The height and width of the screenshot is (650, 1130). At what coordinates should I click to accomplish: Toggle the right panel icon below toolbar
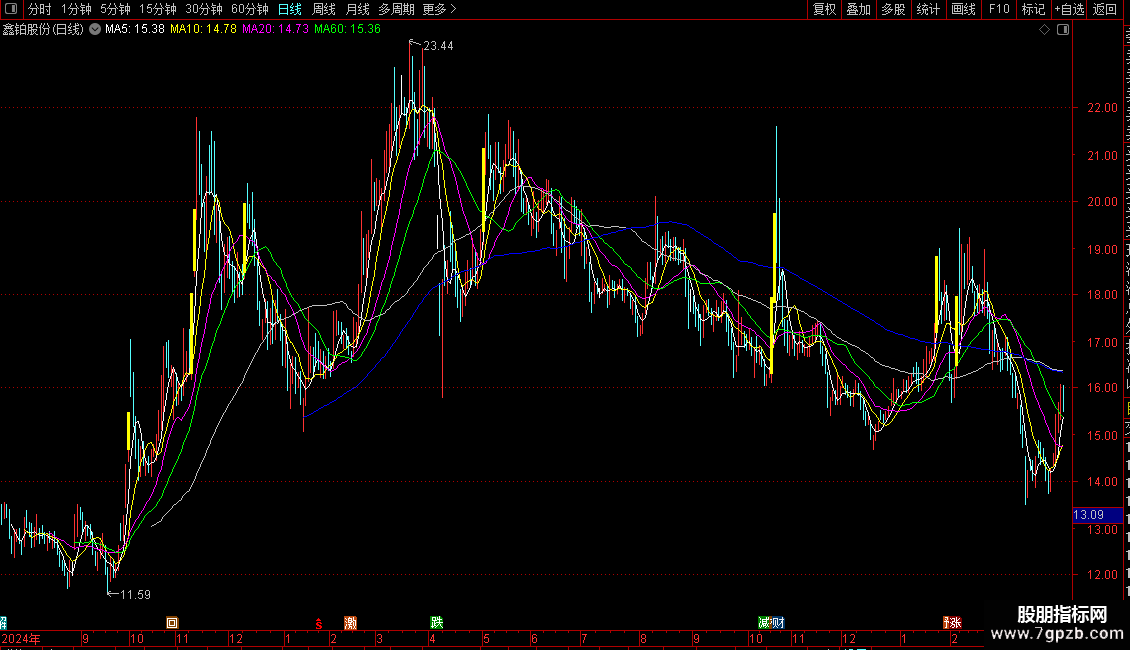click(x=1063, y=30)
